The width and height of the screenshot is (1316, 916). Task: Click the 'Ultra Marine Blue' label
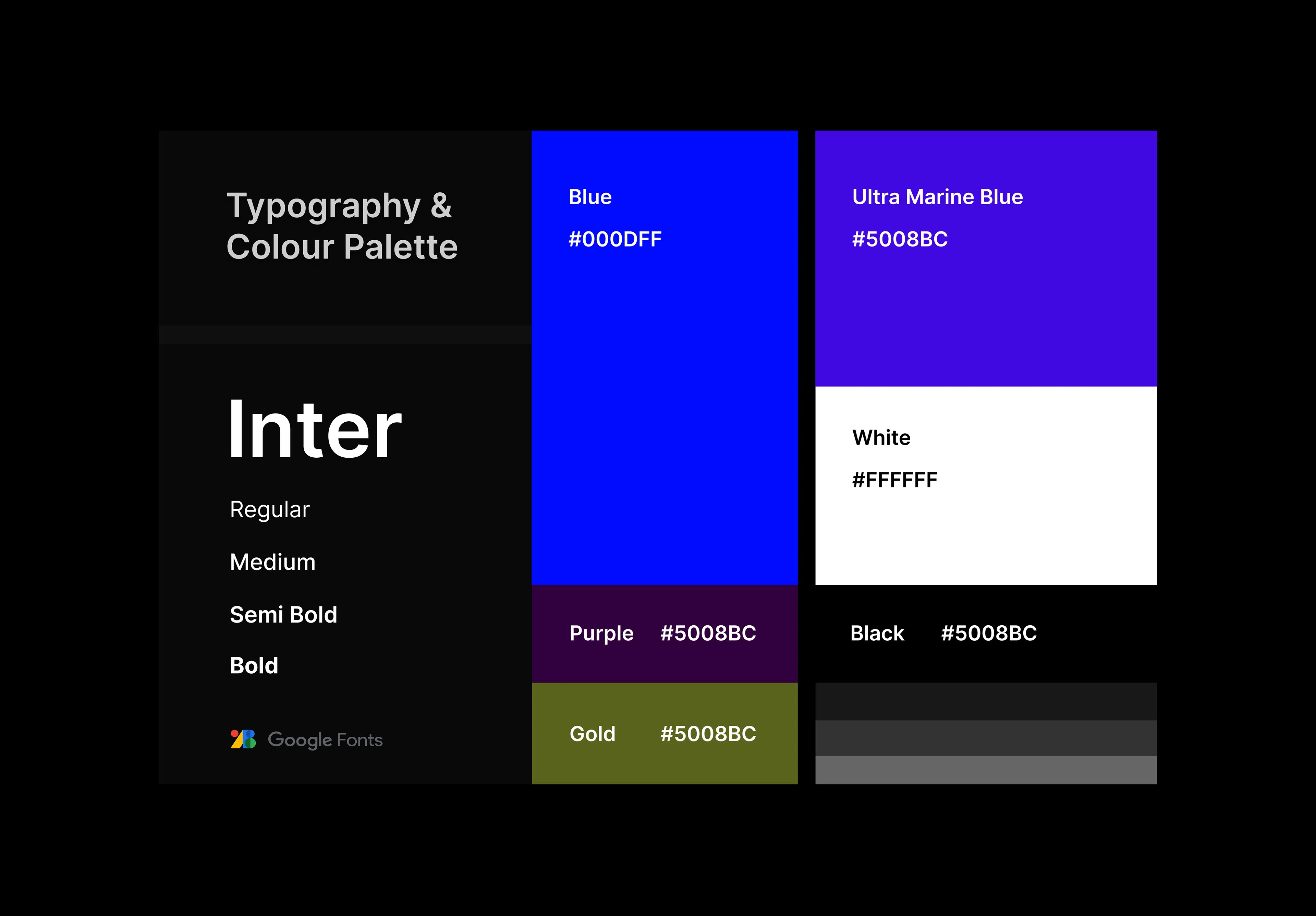[x=937, y=197]
